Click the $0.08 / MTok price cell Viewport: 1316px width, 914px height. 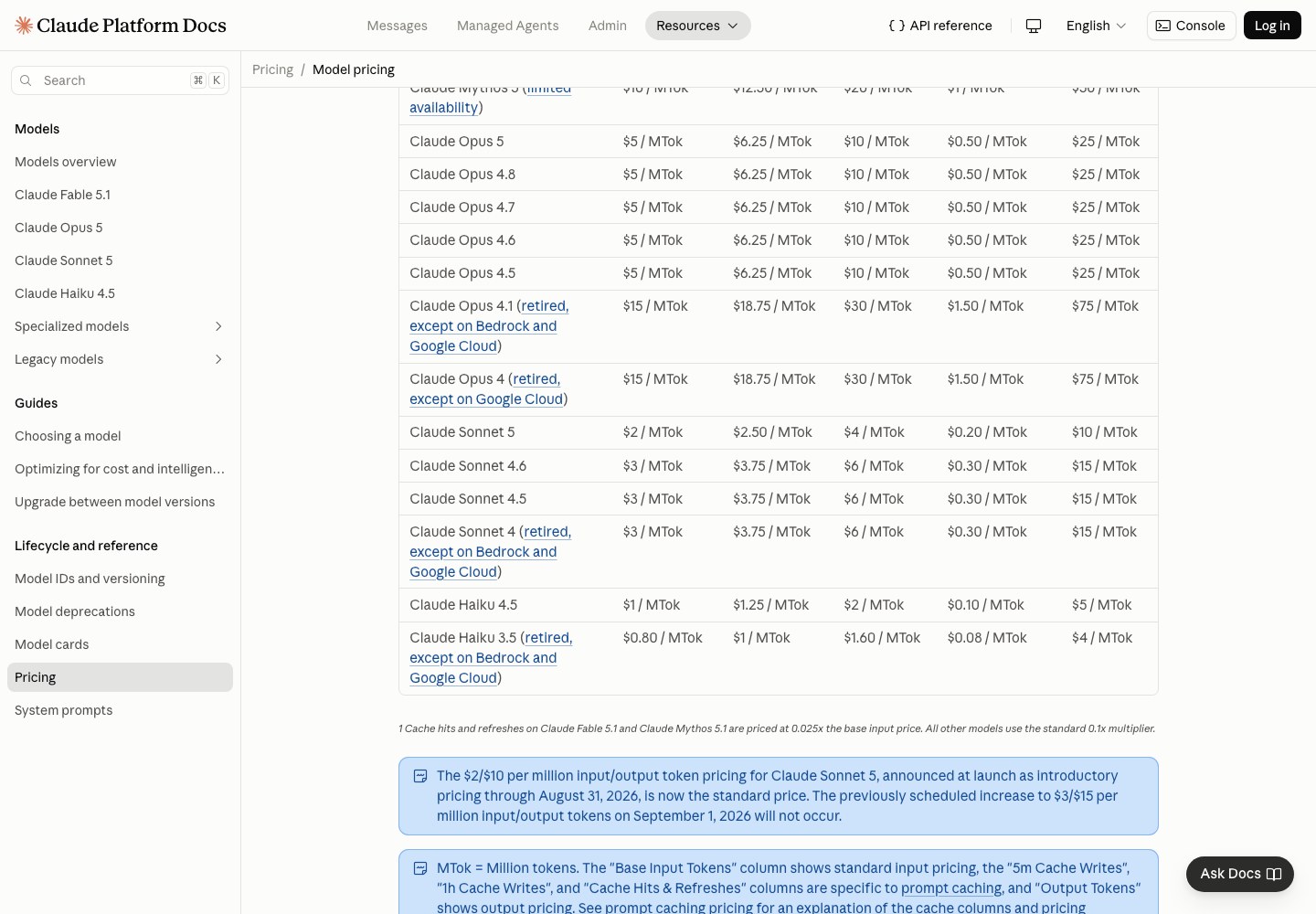[987, 638]
